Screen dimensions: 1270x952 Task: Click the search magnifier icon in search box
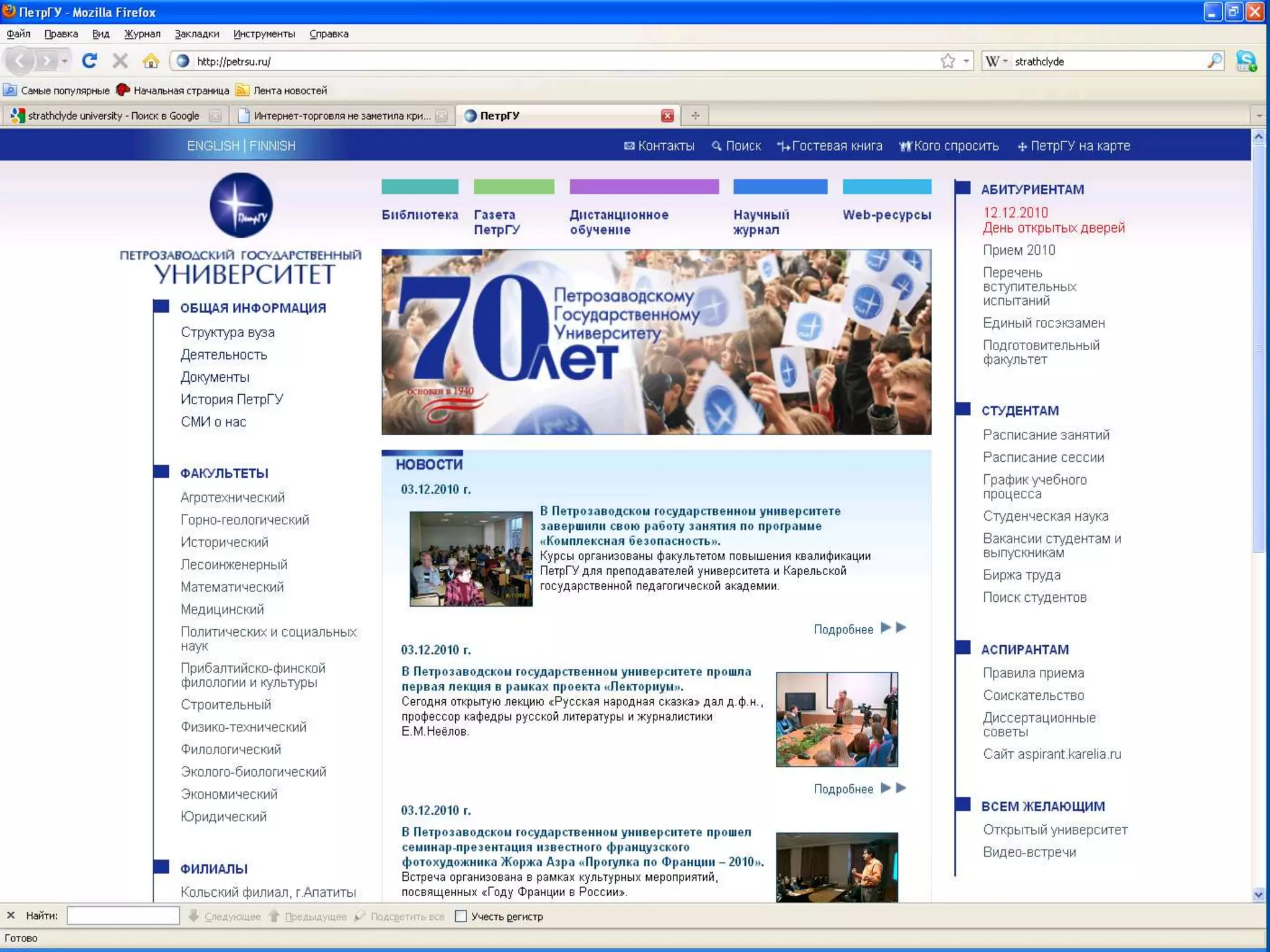pos(1214,61)
